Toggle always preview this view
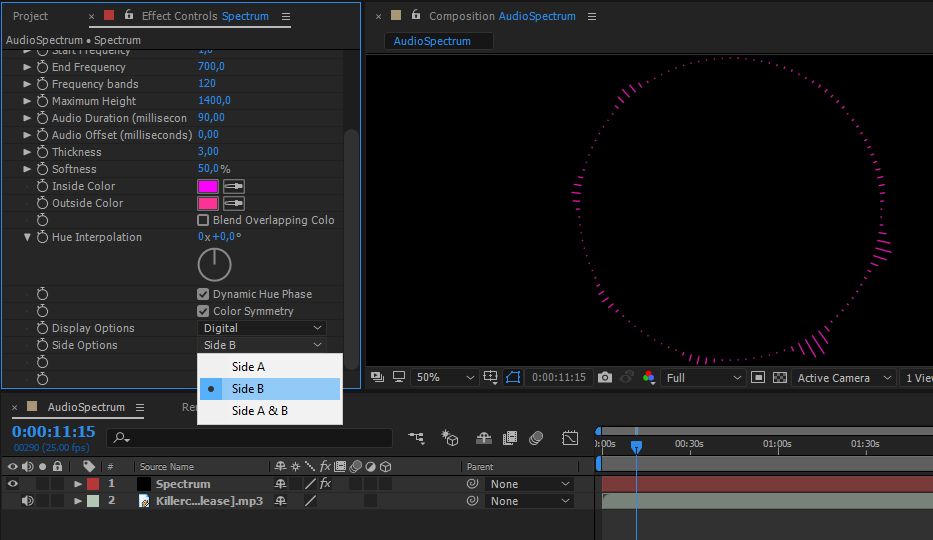This screenshot has width=933, height=540. pyautogui.click(x=377, y=377)
